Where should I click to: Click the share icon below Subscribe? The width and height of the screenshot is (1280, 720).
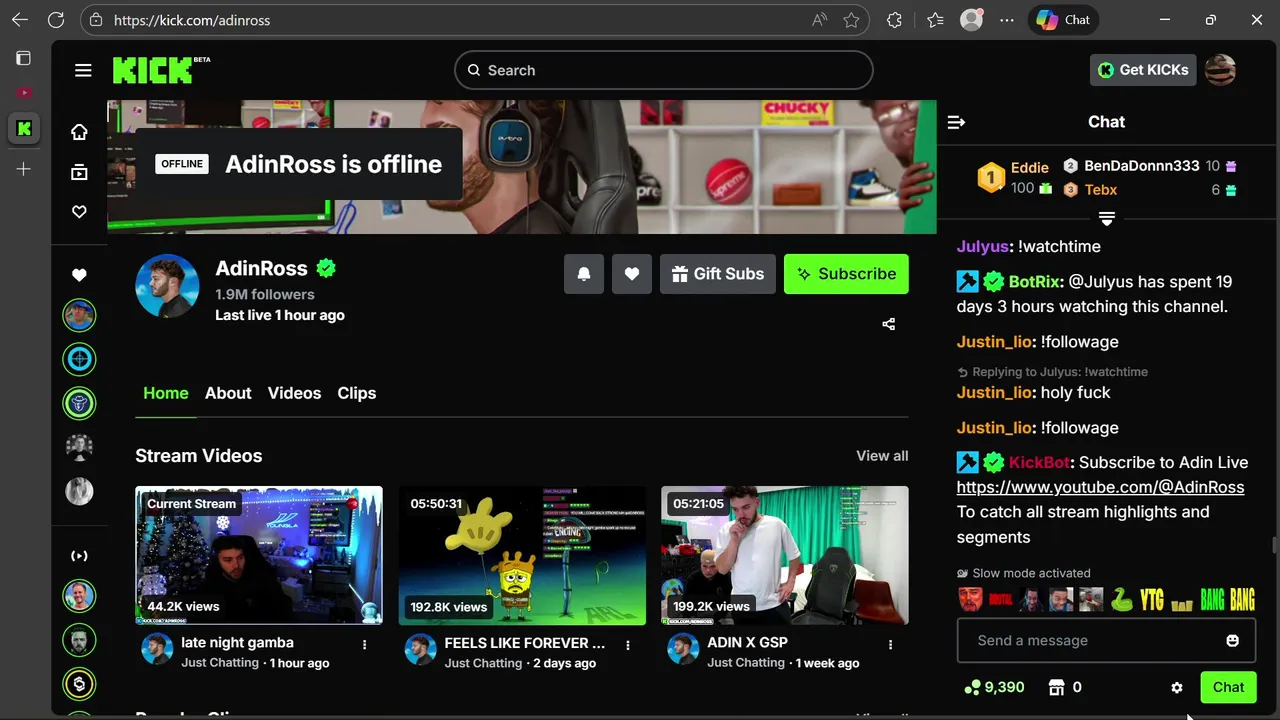[889, 324]
